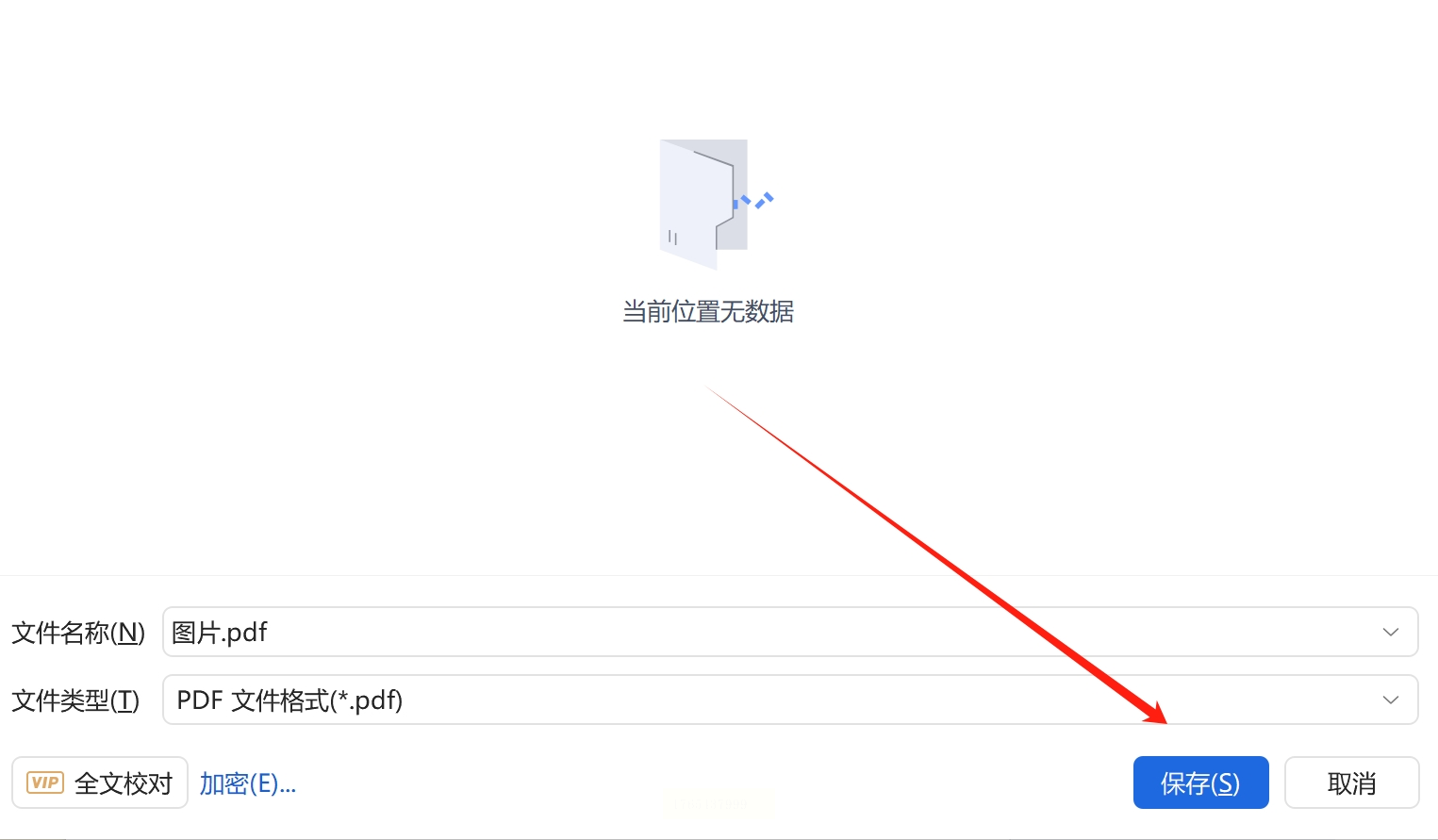This screenshot has width=1438, height=840.
Task: Click the 文件类型(T) label
Action: point(75,700)
